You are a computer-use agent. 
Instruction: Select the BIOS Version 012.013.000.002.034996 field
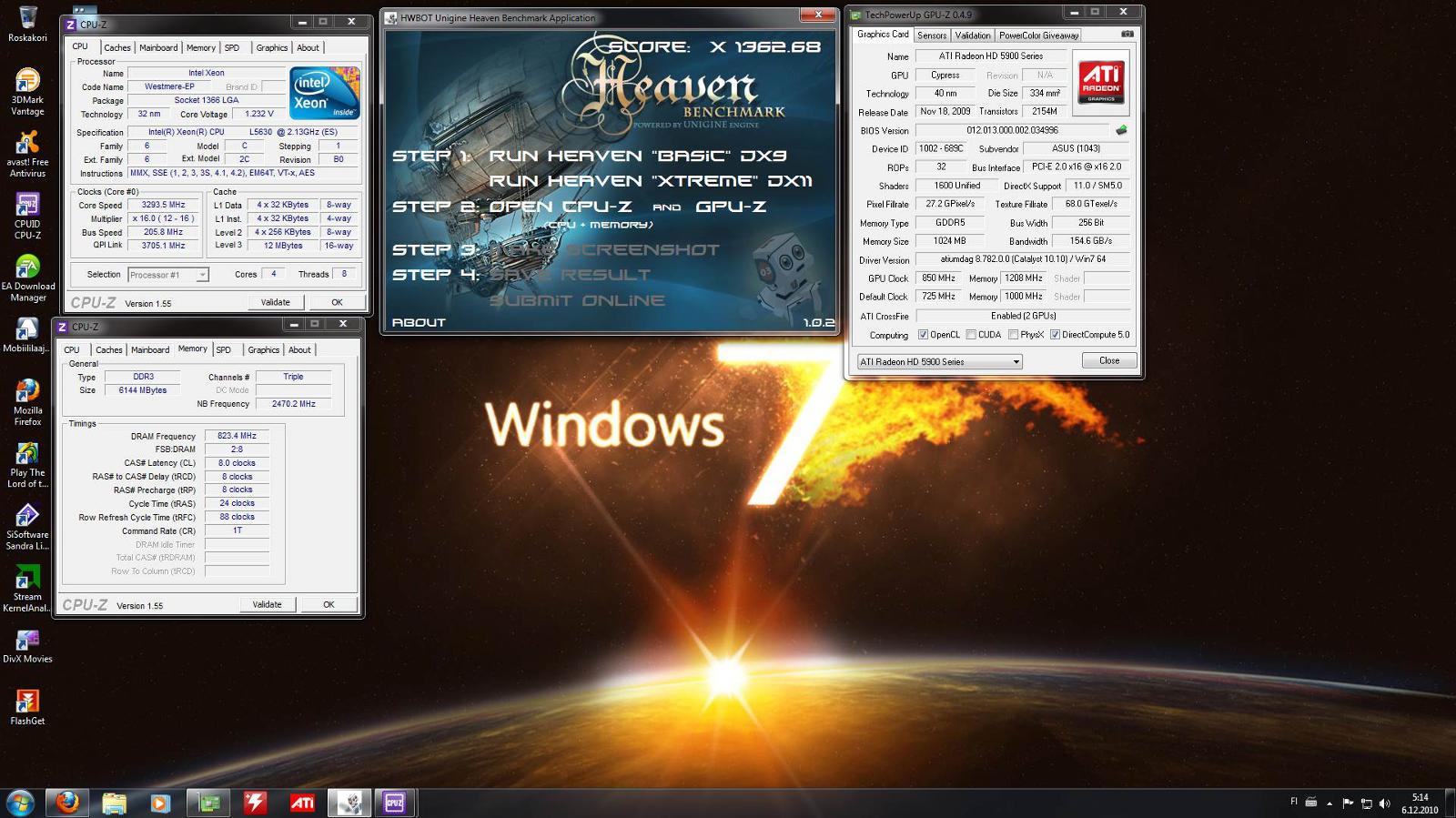click(1012, 130)
